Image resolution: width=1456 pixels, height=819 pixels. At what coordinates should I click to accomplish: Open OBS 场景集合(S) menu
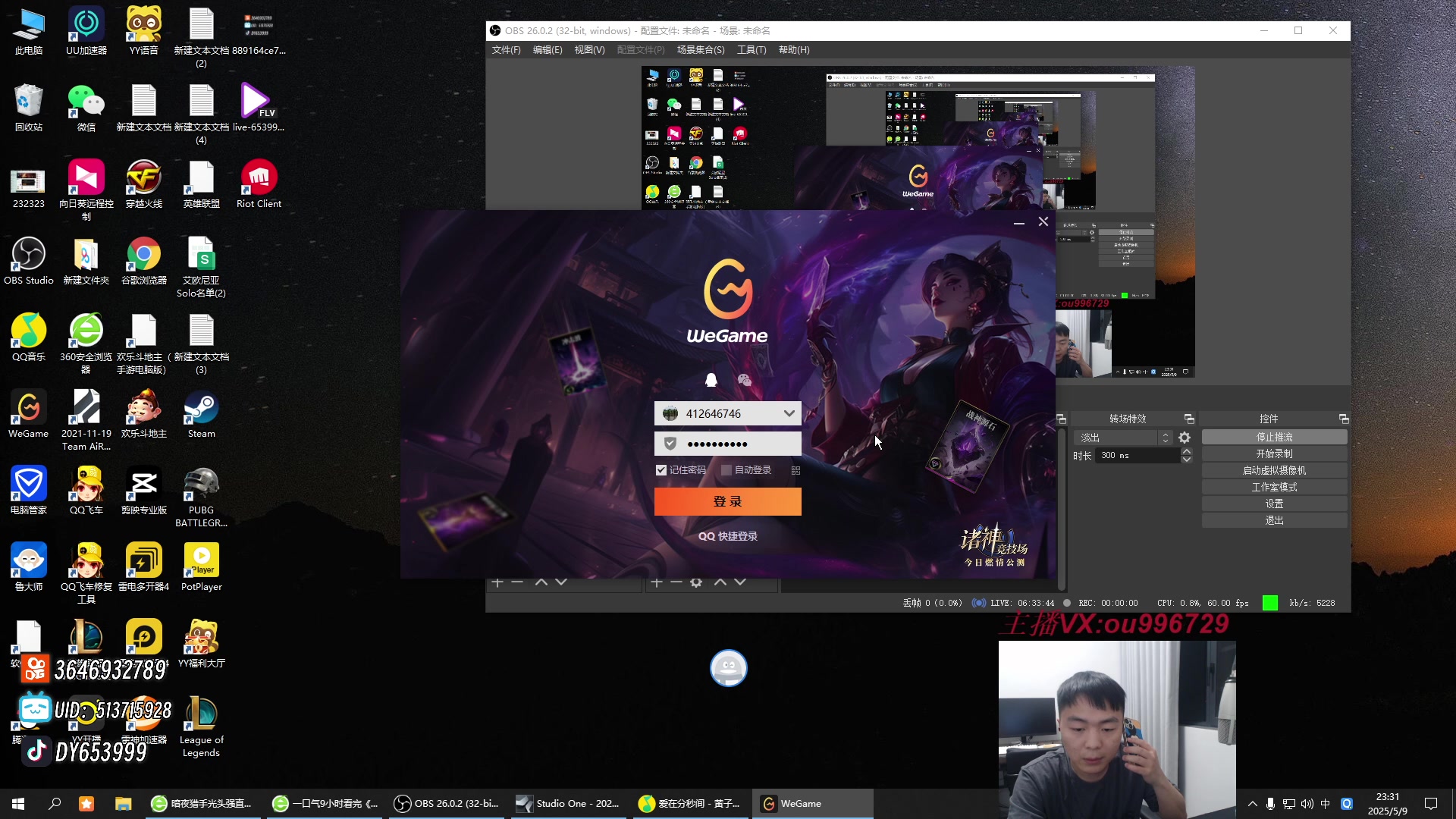click(x=701, y=50)
